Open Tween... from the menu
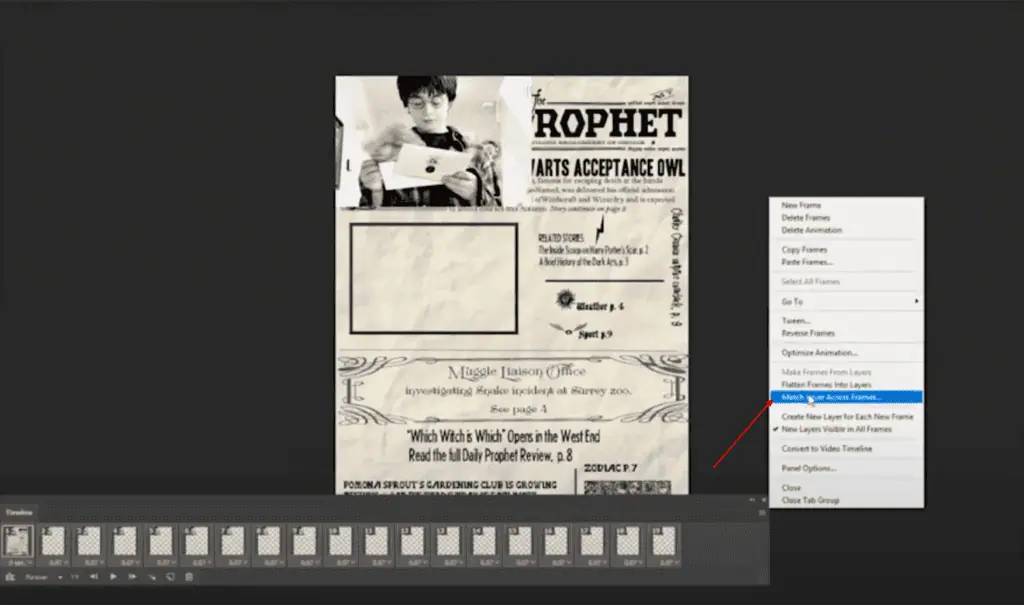The image size is (1024, 605). click(795, 321)
